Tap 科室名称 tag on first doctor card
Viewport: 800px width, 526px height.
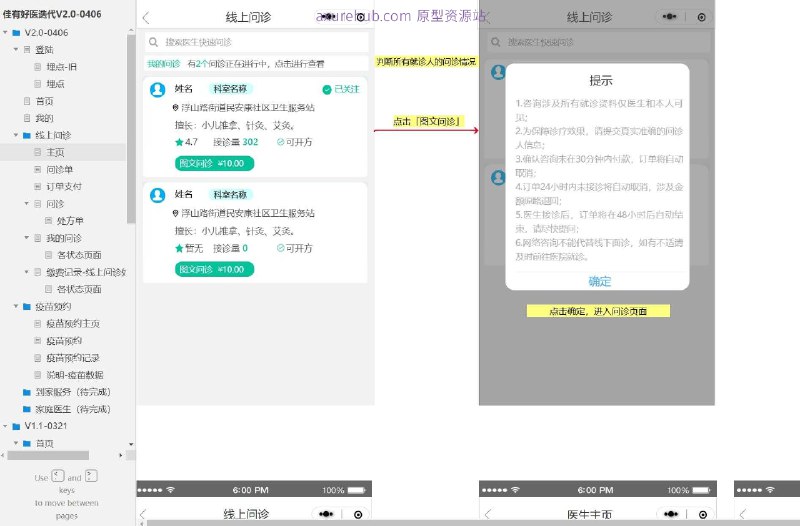pos(230,89)
